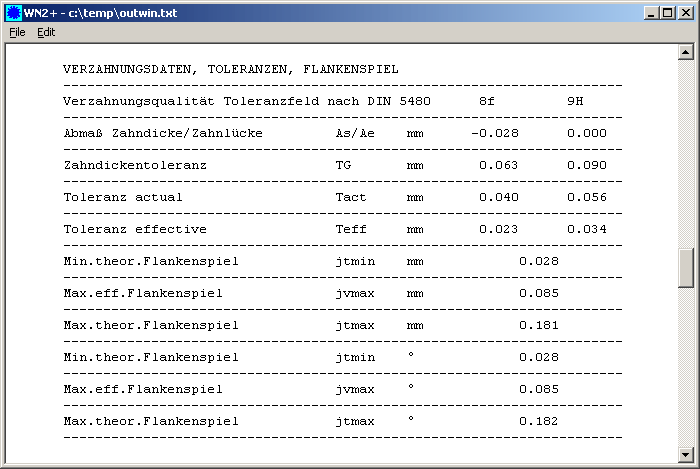Place cursor on VERZAHNUNGSDATEN heading line
Viewport: 700px width, 469px height.
tap(230, 69)
